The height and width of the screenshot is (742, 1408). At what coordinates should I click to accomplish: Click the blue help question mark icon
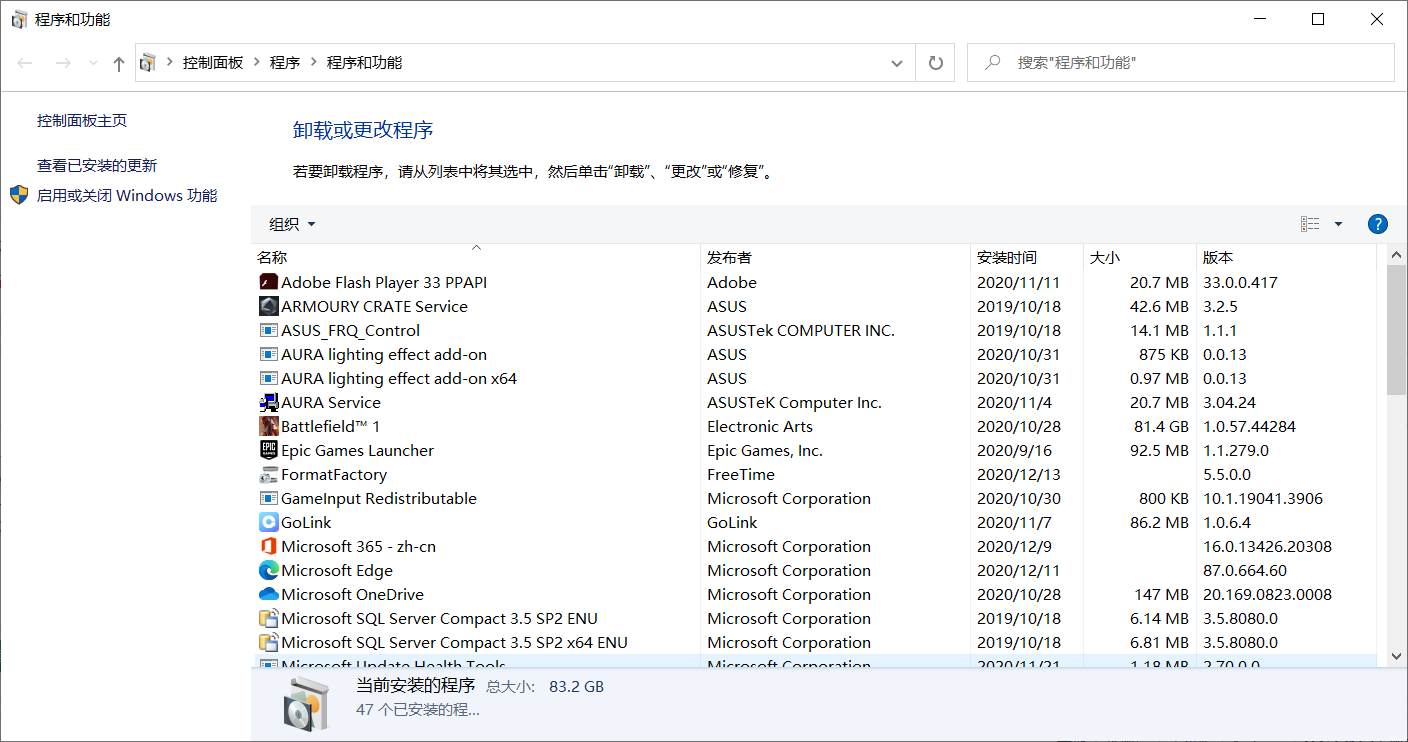pyautogui.click(x=1377, y=224)
